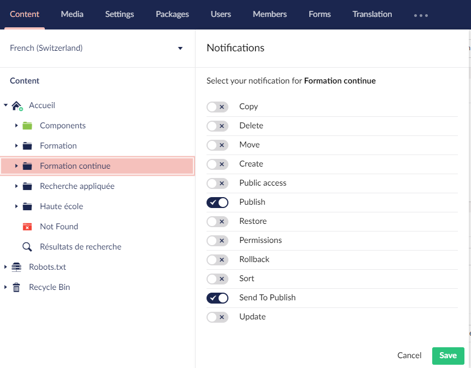Click the Formation folder icon
Image resolution: width=471 pixels, height=368 pixels.
pos(27,146)
